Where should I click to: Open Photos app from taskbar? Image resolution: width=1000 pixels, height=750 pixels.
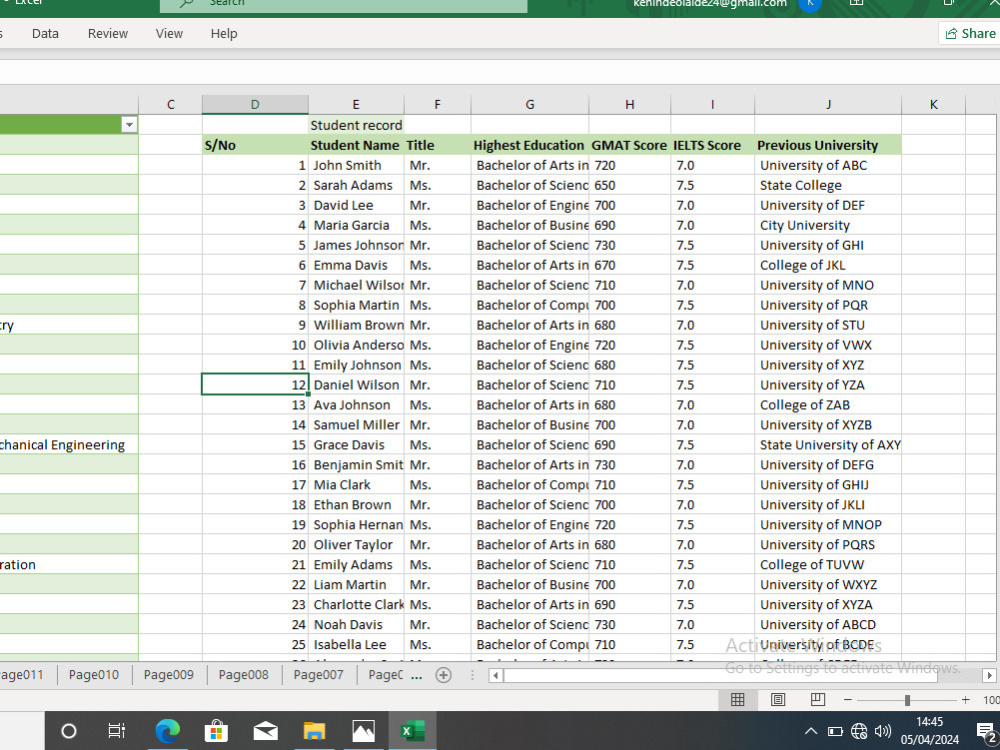click(364, 731)
